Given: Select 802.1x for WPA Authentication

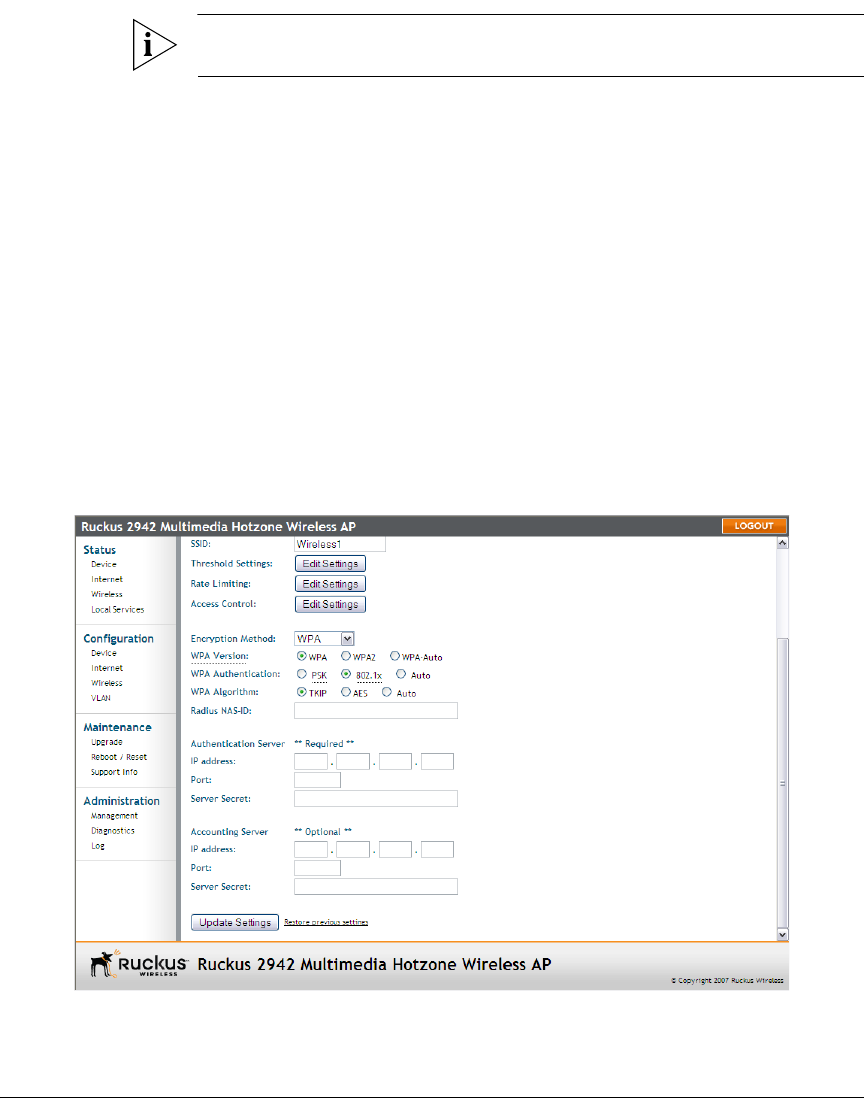Looking at the screenshot, I should pos(345,674).
